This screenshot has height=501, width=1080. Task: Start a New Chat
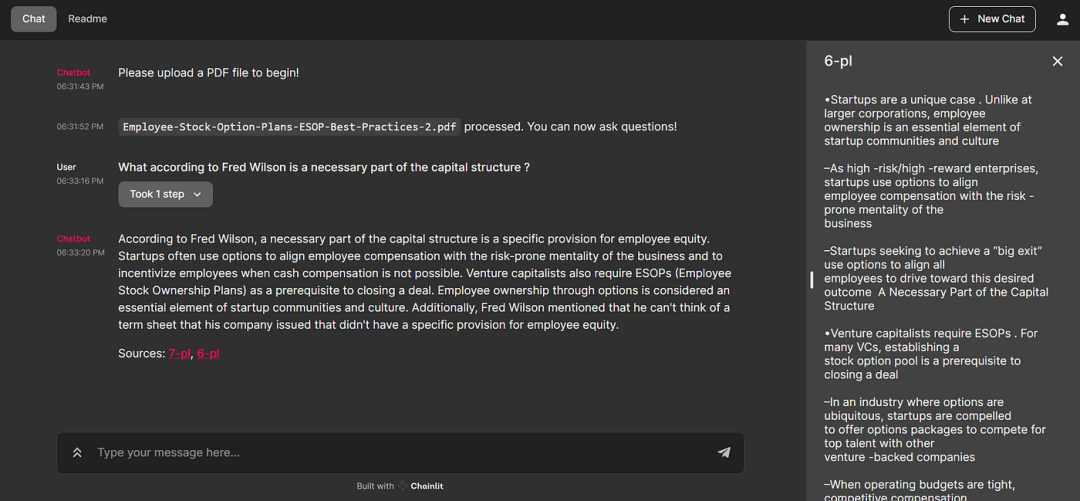click(992, 19)
